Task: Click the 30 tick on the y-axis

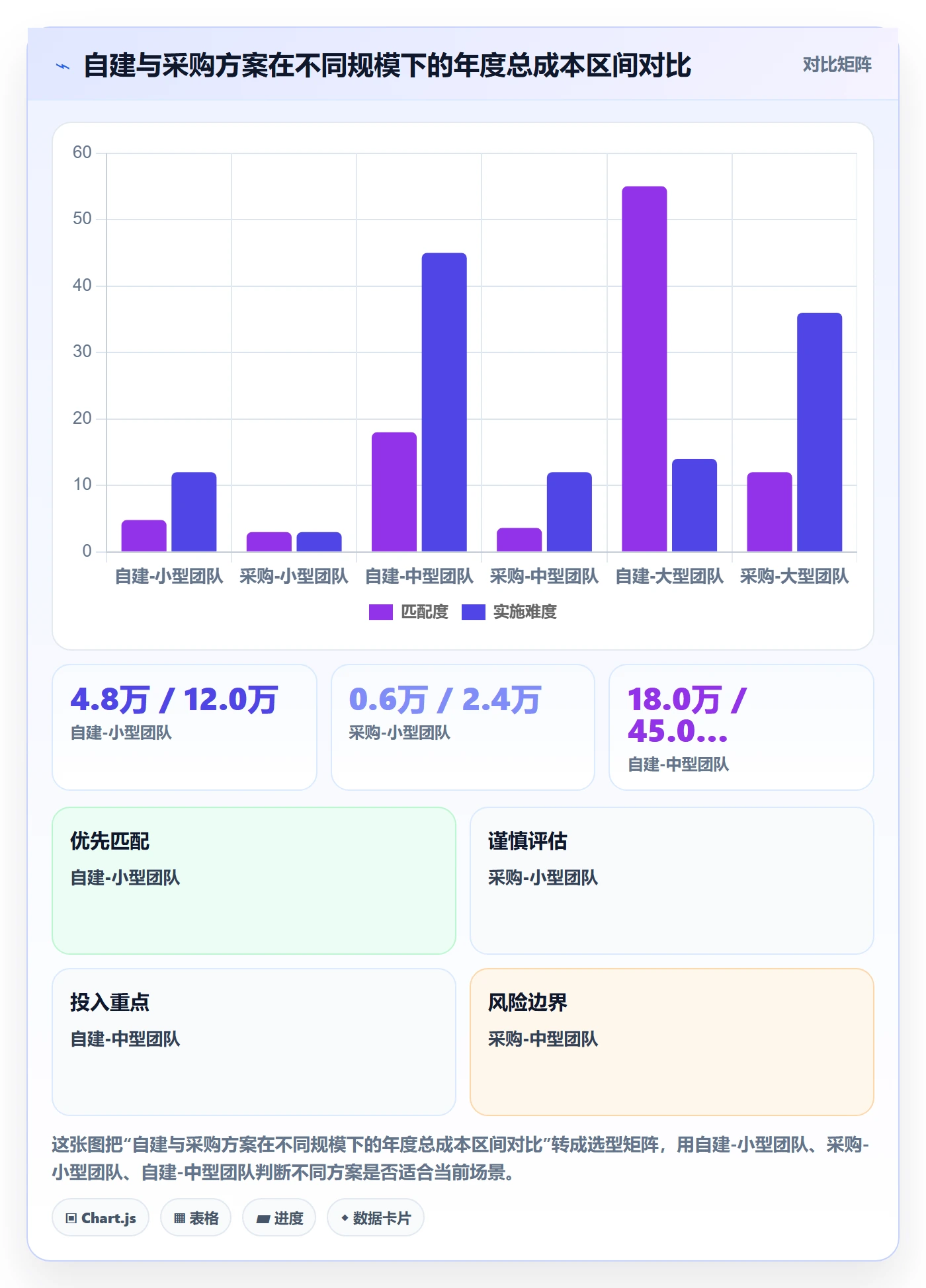Action: click(x=82, y=352)
